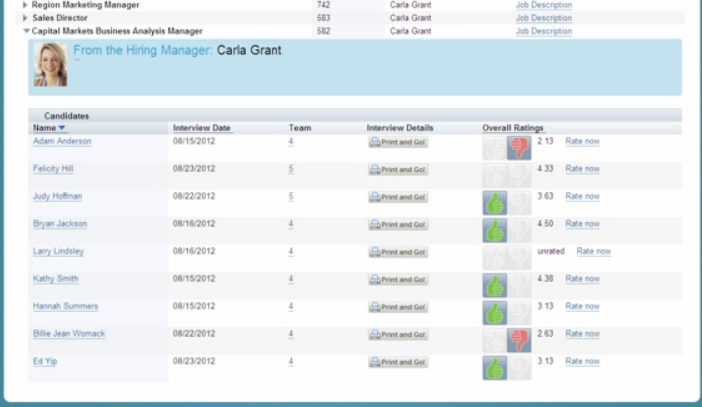This screenshot has height=407, width=702.
Task: Give Larry Lindsley a thumbs down
Action: pos(519,257)
